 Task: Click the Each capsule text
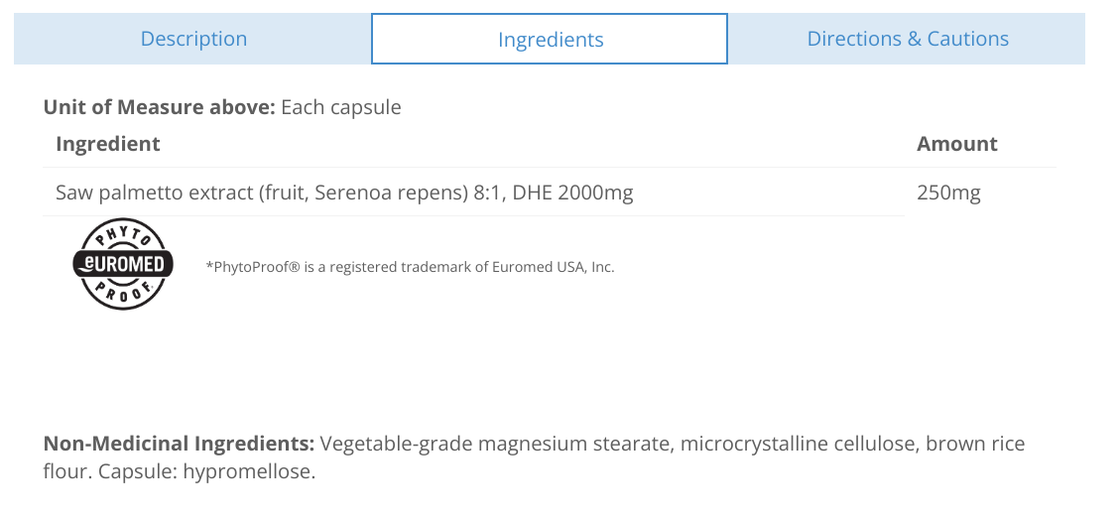pos(341,107)
